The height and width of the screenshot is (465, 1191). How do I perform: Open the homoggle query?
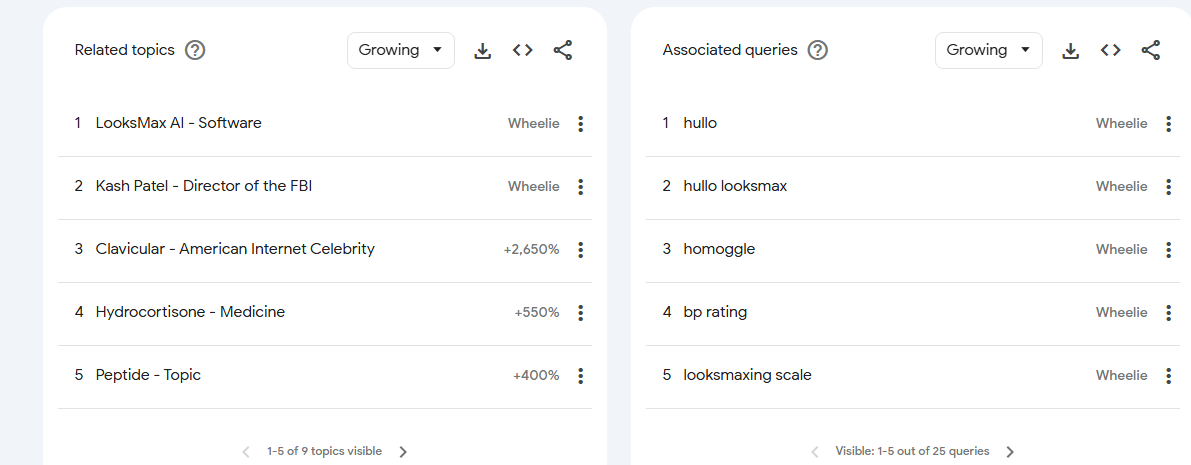tap(719, 249)
